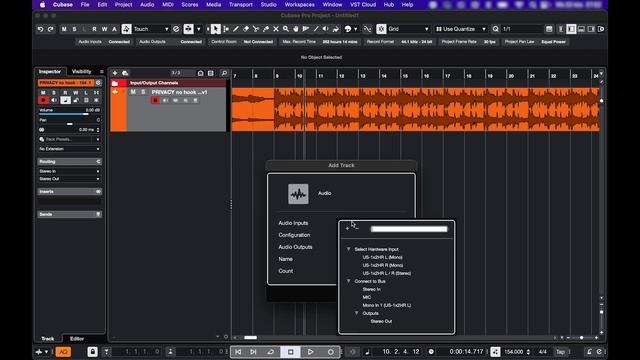
Task: Start recording with transport Record button
Action: pyautogui.click(x=331, y=352)
